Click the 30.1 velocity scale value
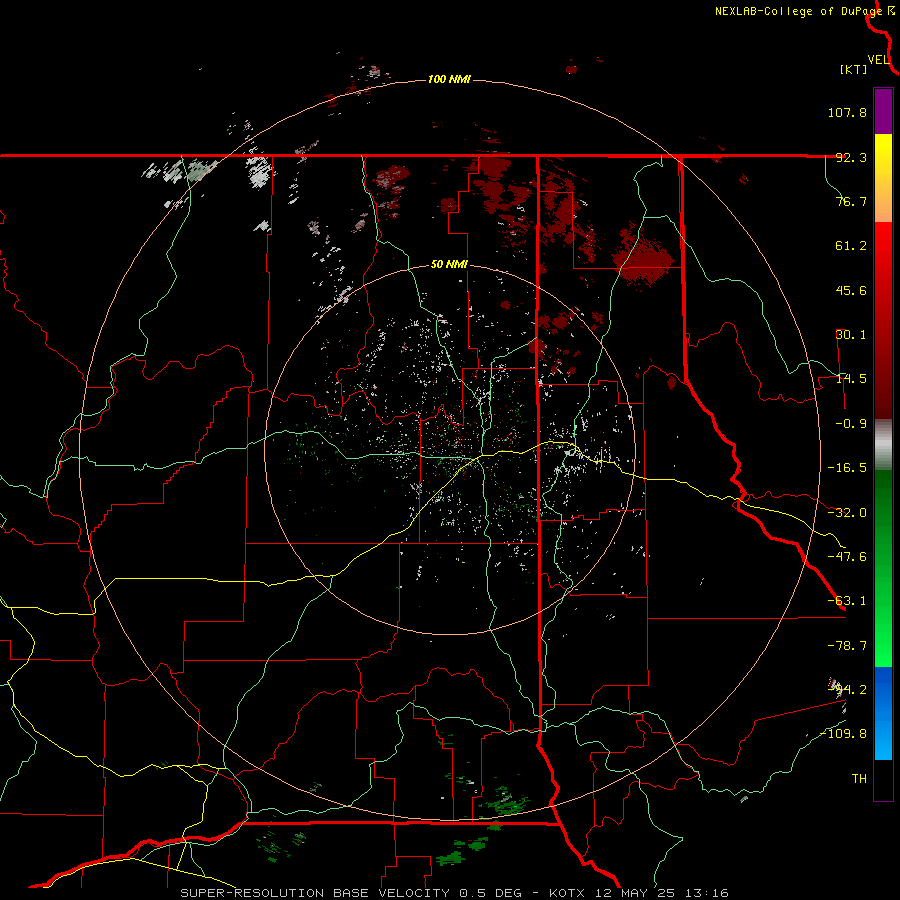 pos(851,335)
